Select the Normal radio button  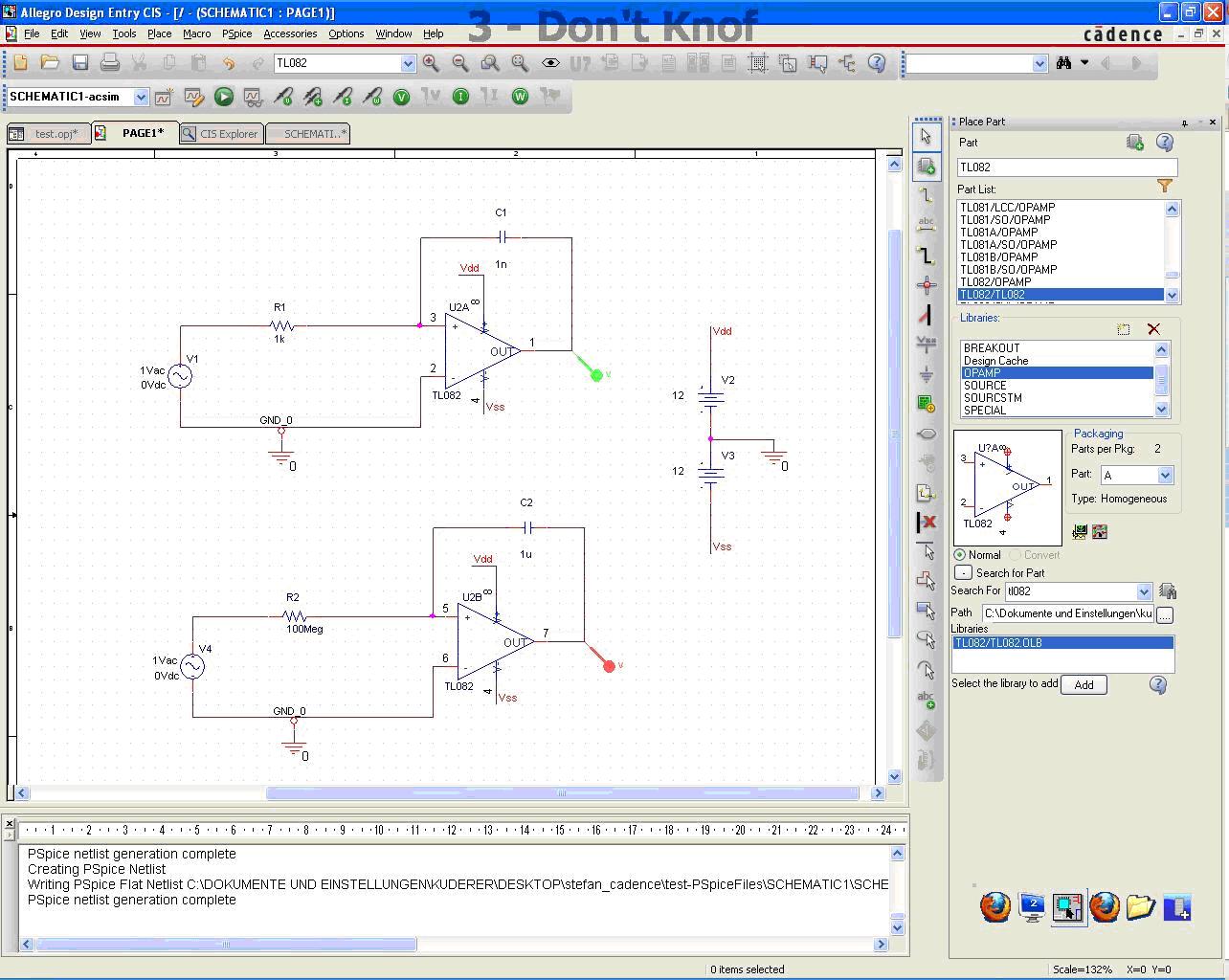pos(960,555)
